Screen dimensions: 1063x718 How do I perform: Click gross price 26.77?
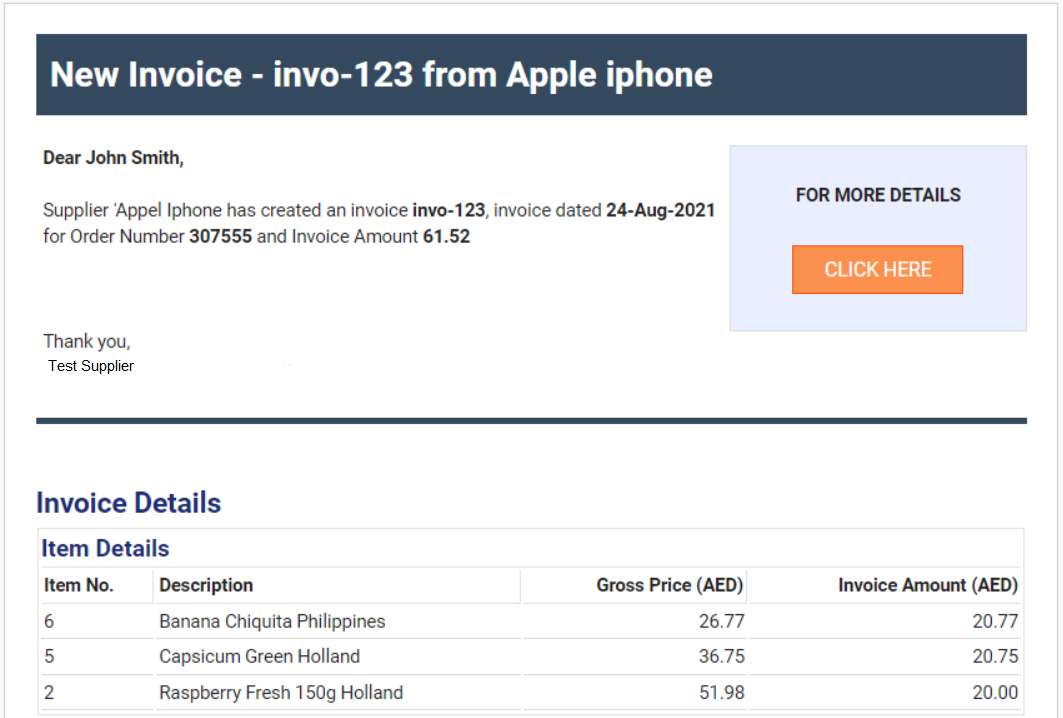point(721,621)
